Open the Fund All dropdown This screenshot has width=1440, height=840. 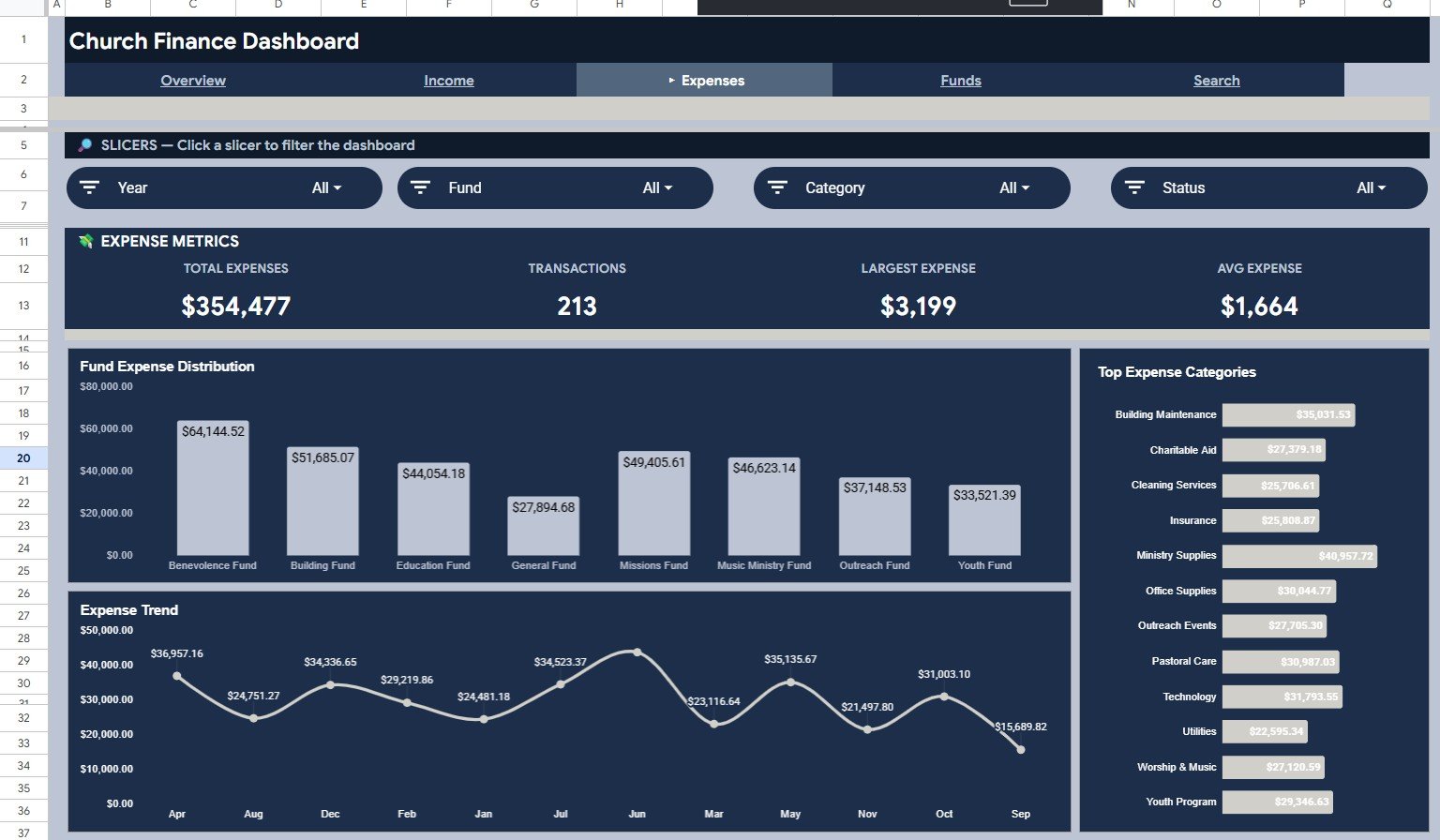coord(657,187)
